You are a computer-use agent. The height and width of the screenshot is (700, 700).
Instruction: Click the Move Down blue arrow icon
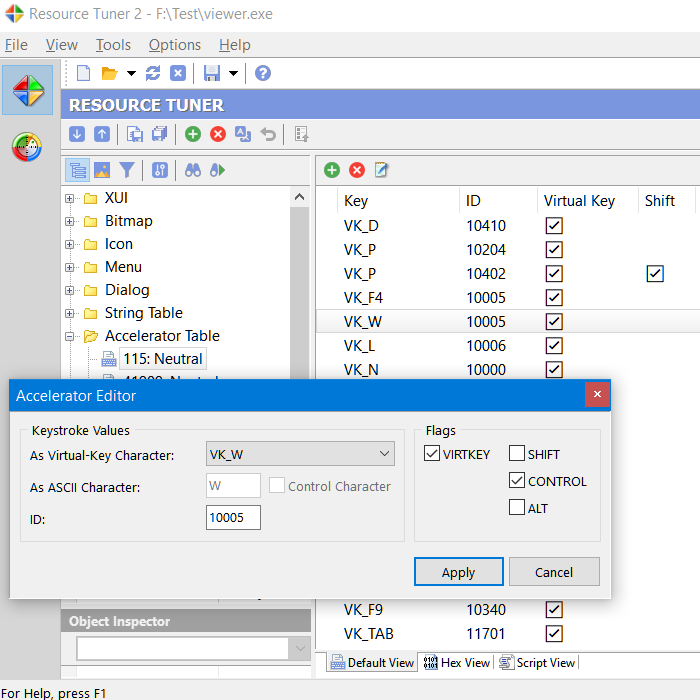coord(77,134)
